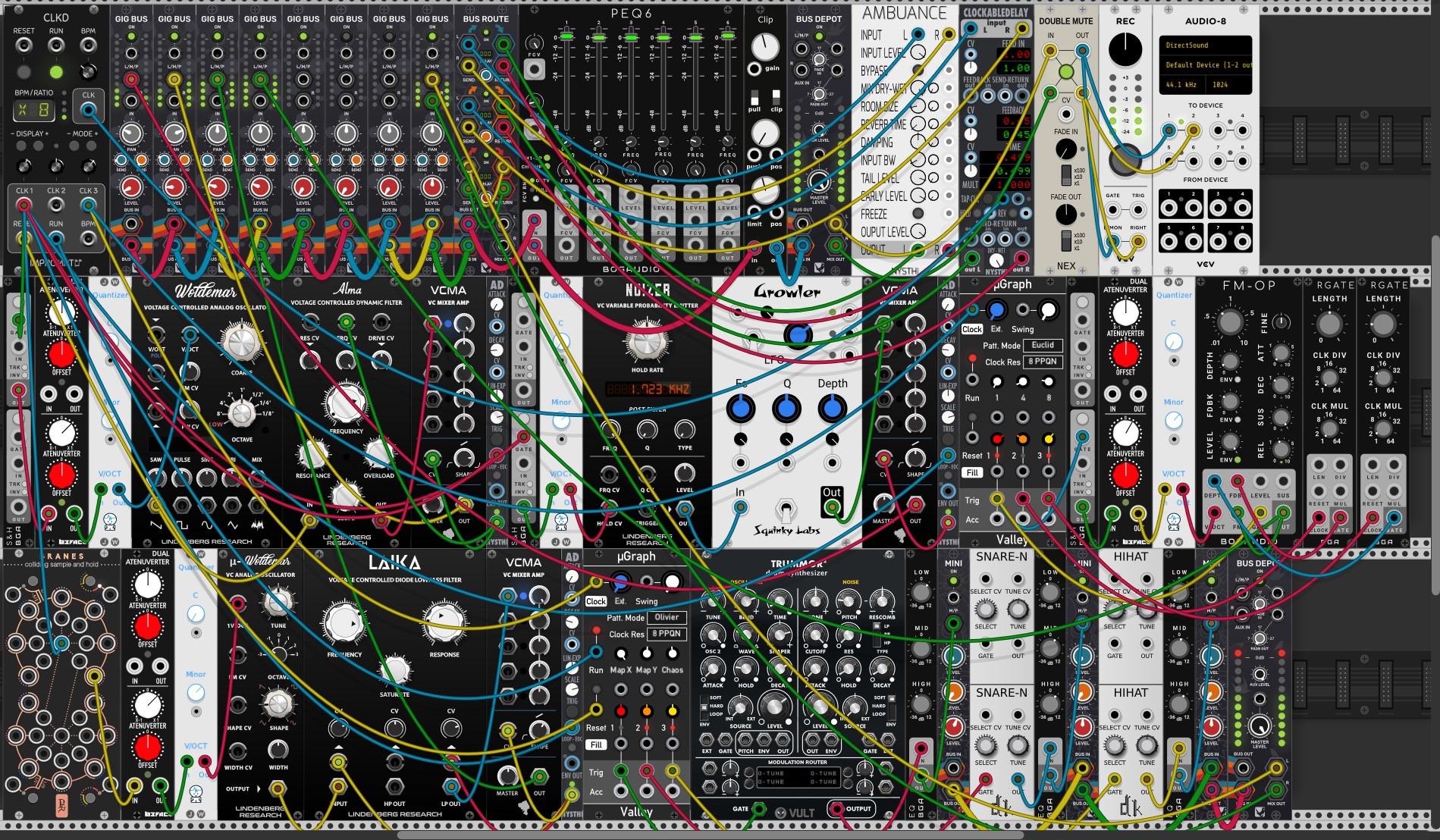The image size is (1440, 840).
Task: Toggle the CLKD RUN button
Action: coord(56,72)
